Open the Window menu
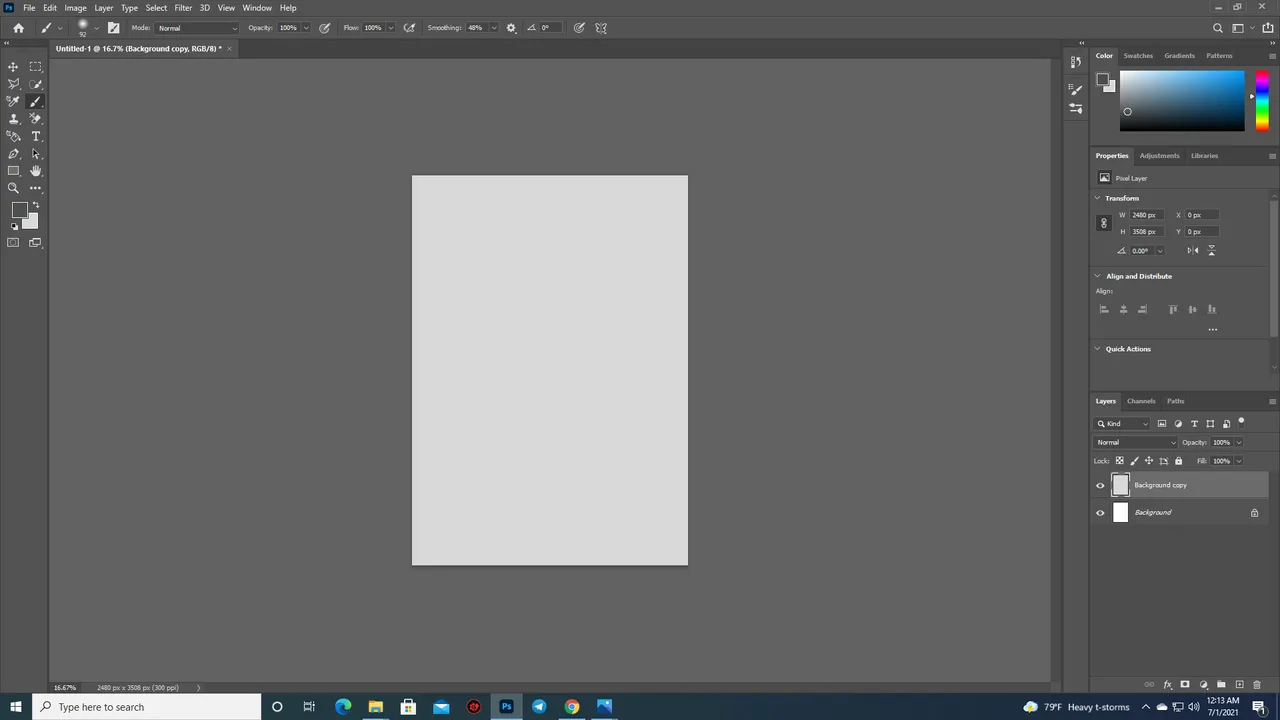The height and width of the screenshot is (720, 1280). coord(257,8)
